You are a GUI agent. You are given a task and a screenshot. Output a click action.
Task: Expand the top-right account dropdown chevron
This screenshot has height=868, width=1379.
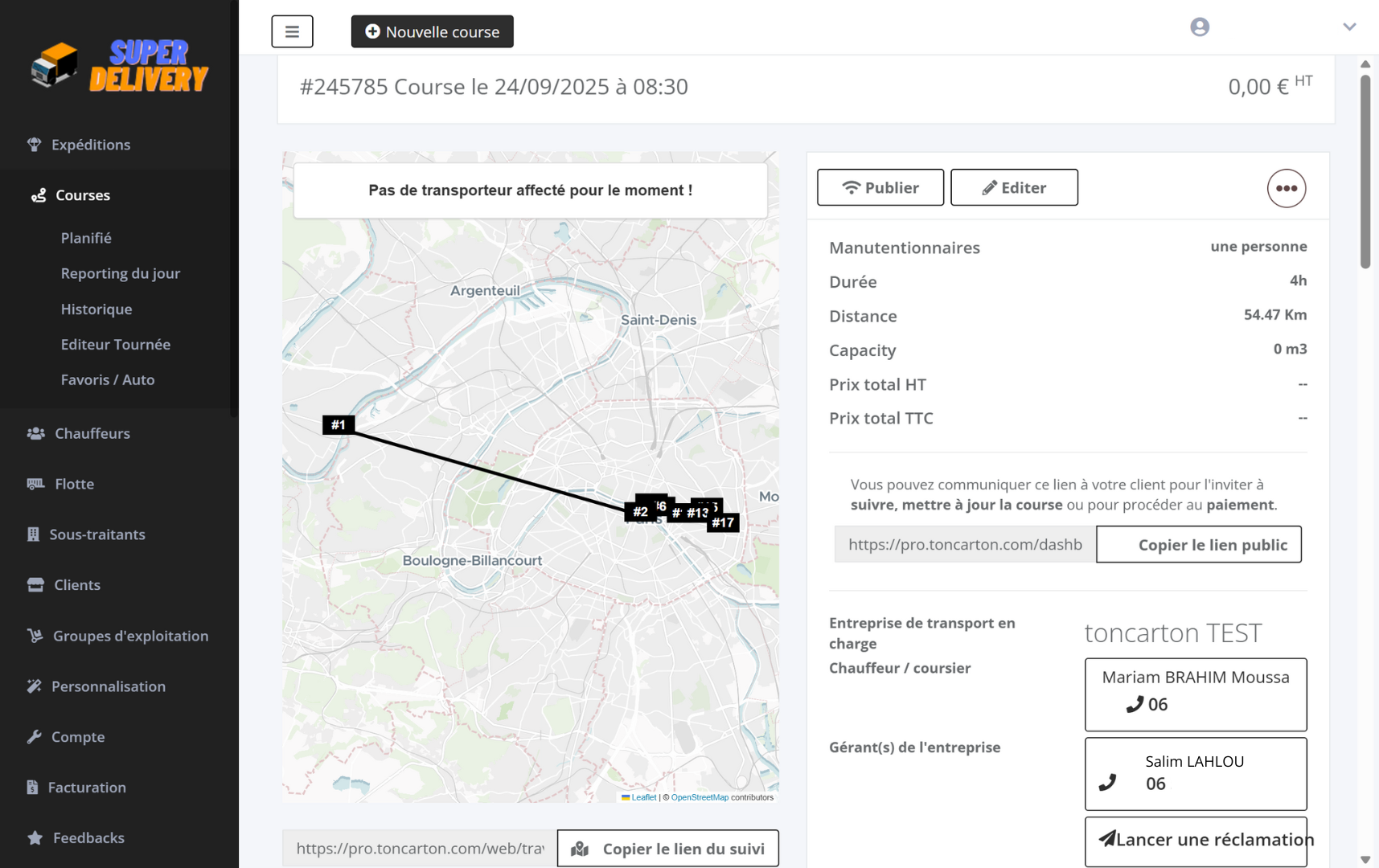tap(1348, 27)
